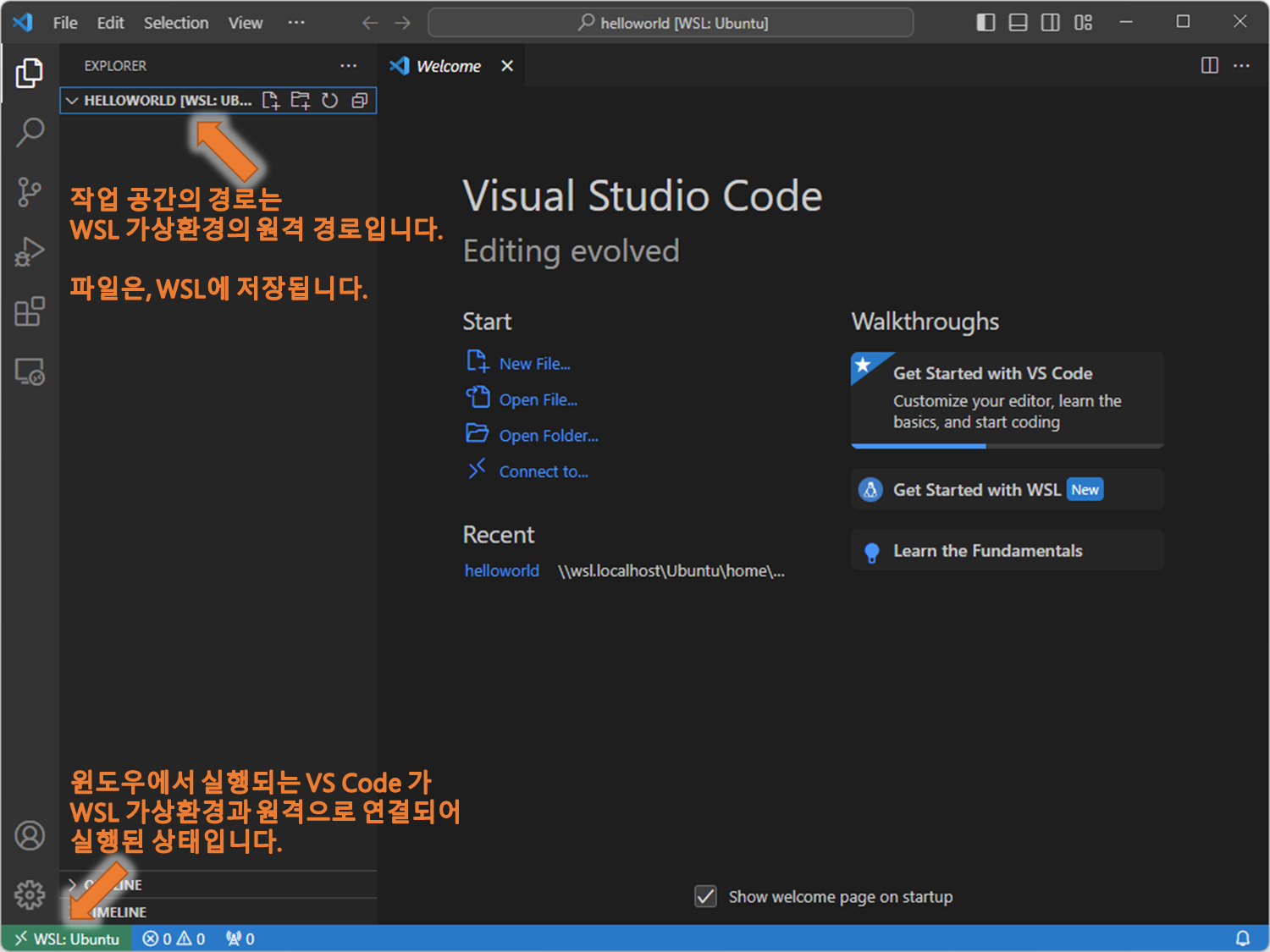This screenshot has height=952, width=1270.
Task: Open the Extensions view icon
Action: (x=30, y=311)
